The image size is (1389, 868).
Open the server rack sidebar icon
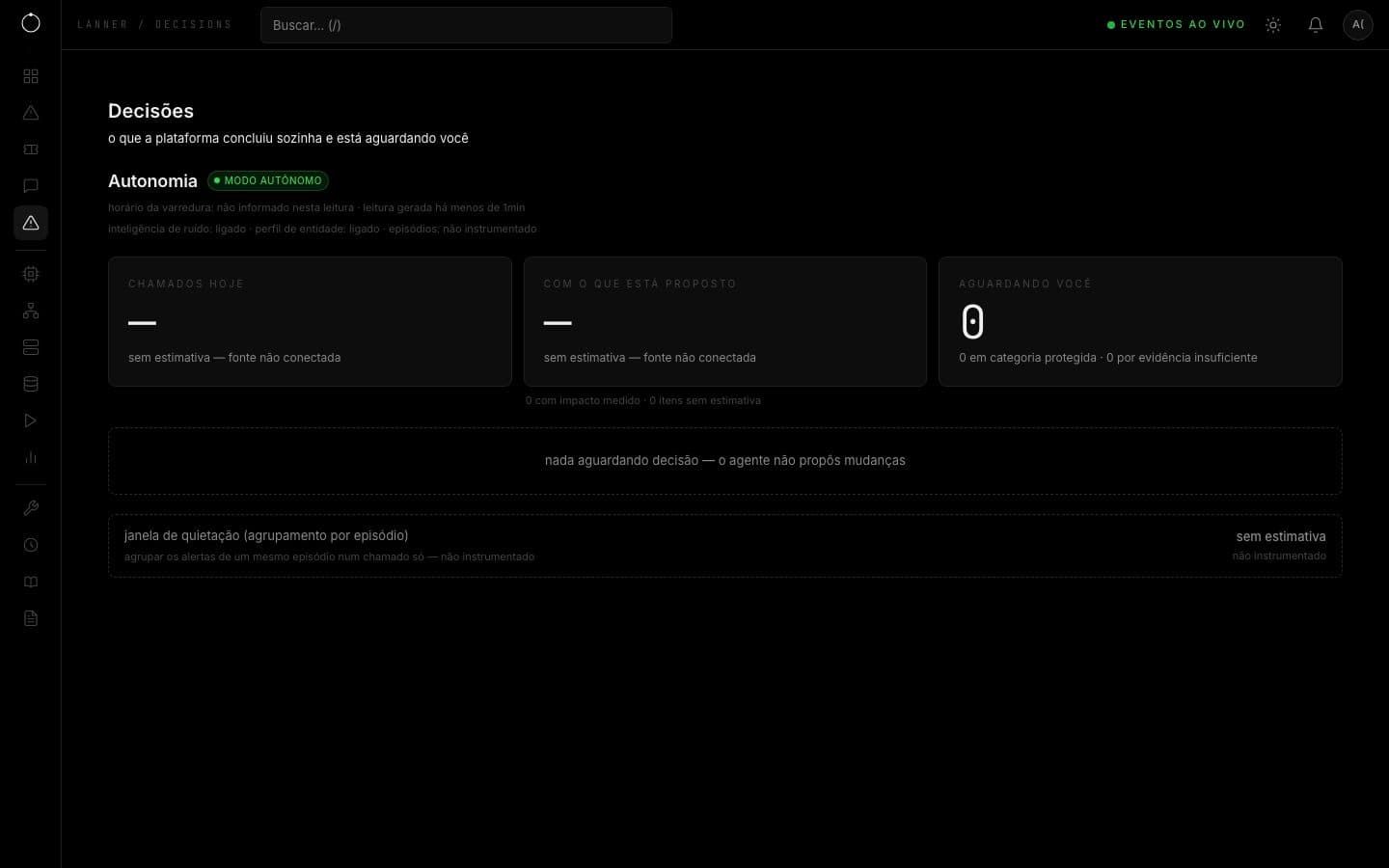31,347
